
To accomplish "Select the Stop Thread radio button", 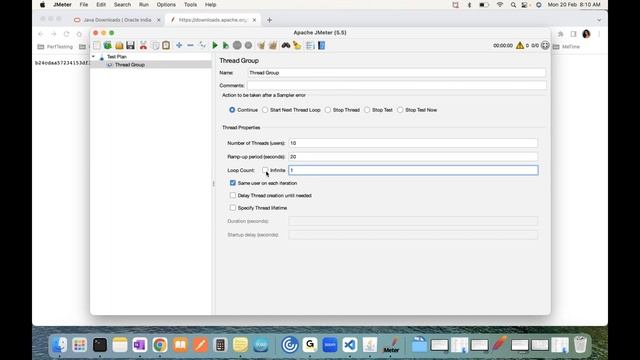I will 328,110.
